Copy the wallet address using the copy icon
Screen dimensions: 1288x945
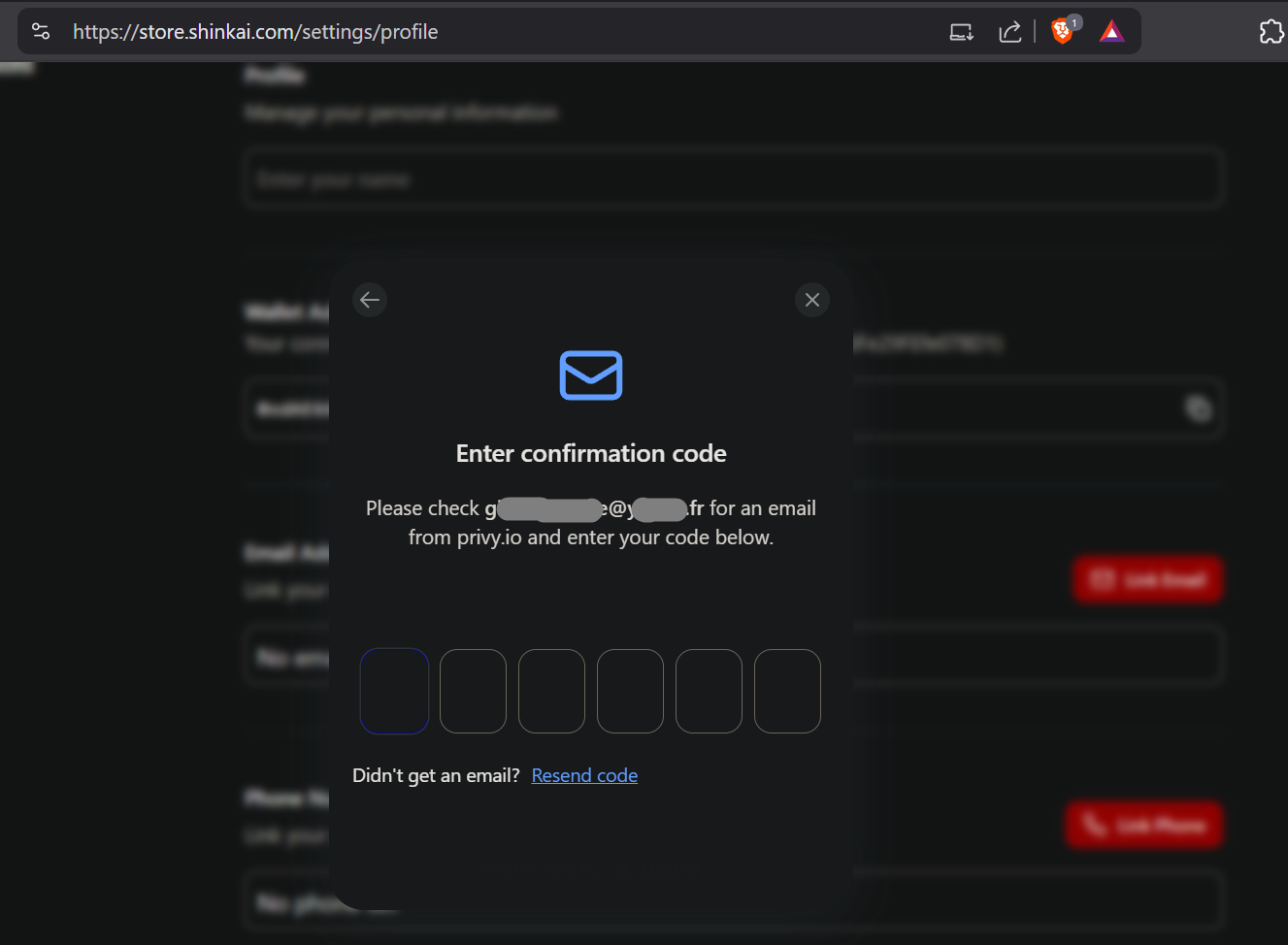[x=1199, y=408]
